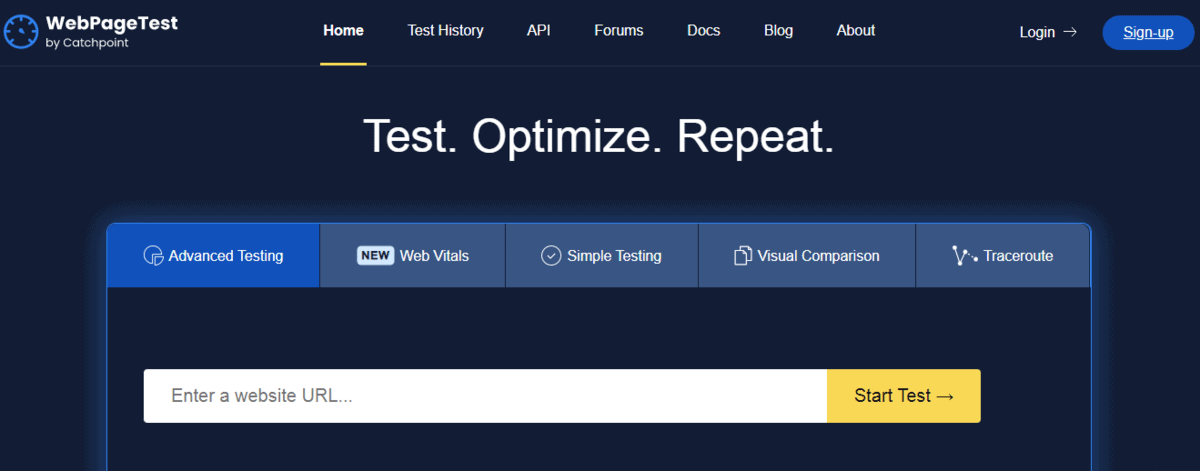Switch to the Advanced Testing tab
The width and height of the screenshot is (1200, 471).
(x=213, y=256)
